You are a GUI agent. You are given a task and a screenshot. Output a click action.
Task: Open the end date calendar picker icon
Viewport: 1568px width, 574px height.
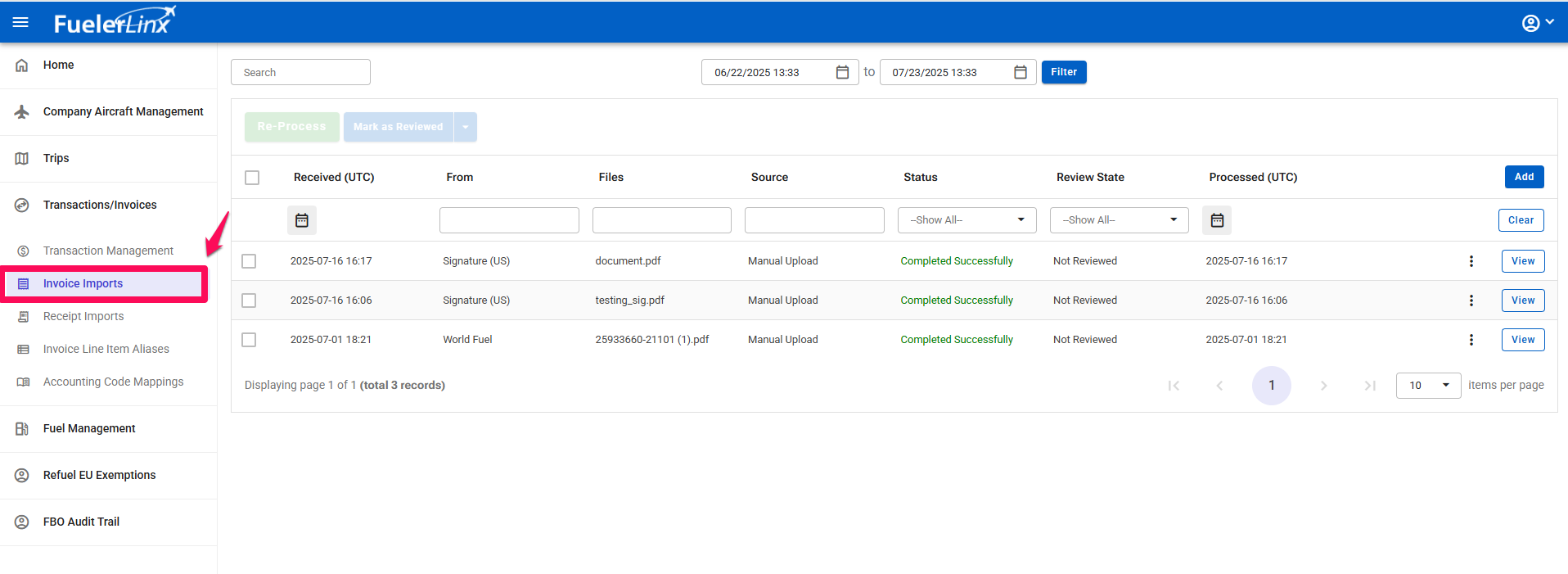[x=1020, y=72]
